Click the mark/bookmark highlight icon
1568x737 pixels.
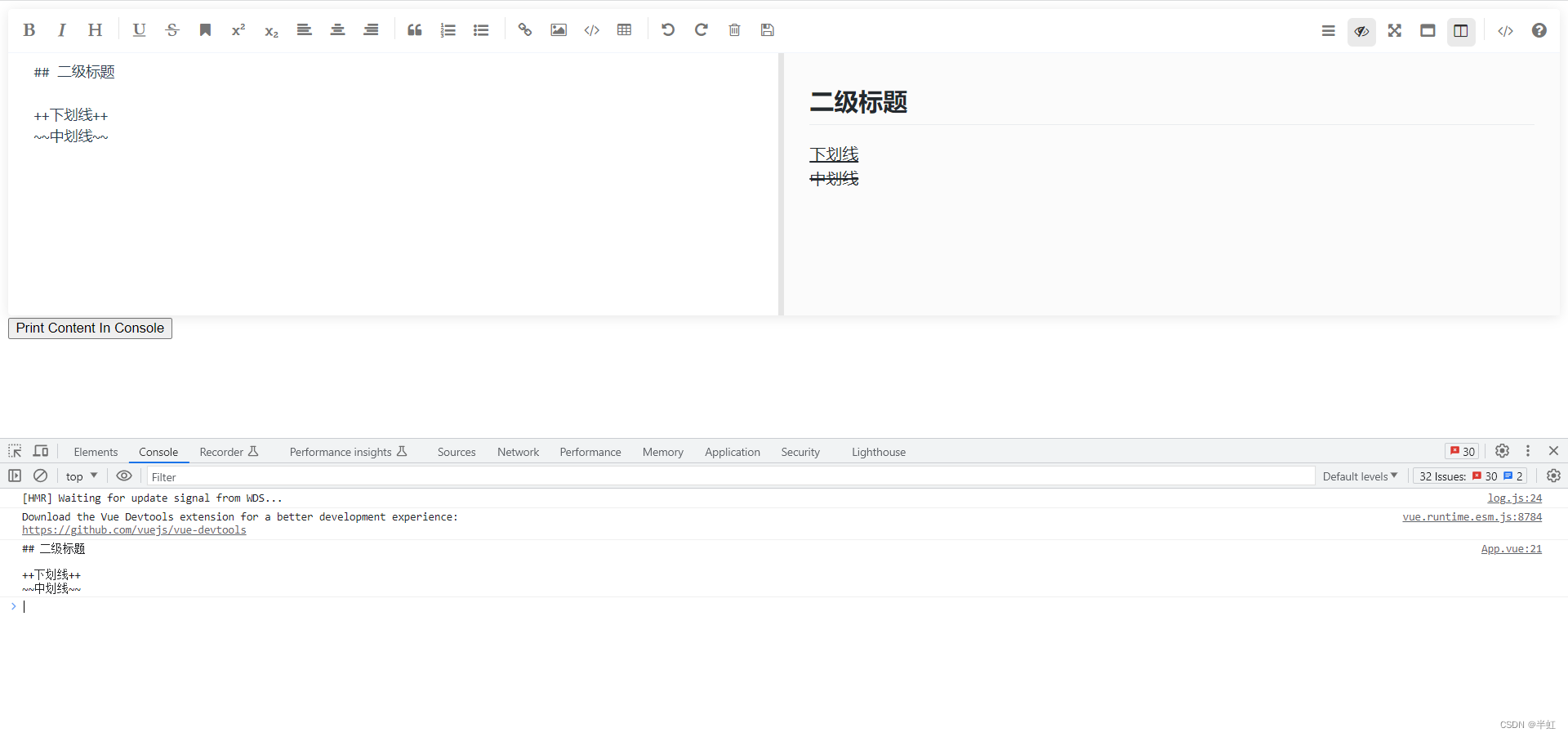(x=205, y=30)
